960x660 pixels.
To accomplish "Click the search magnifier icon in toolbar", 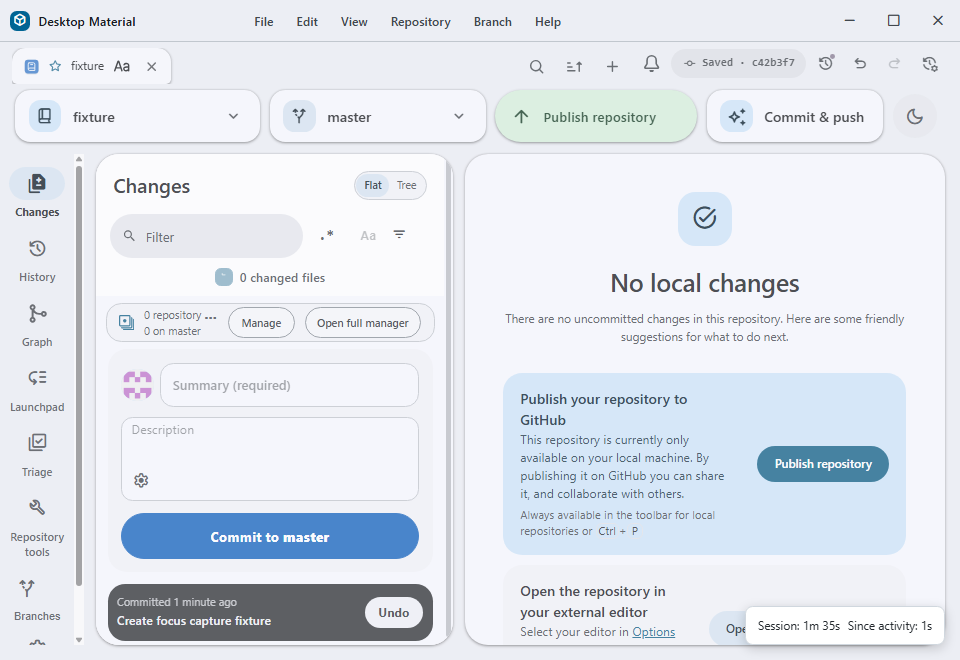I will (536, 66).
